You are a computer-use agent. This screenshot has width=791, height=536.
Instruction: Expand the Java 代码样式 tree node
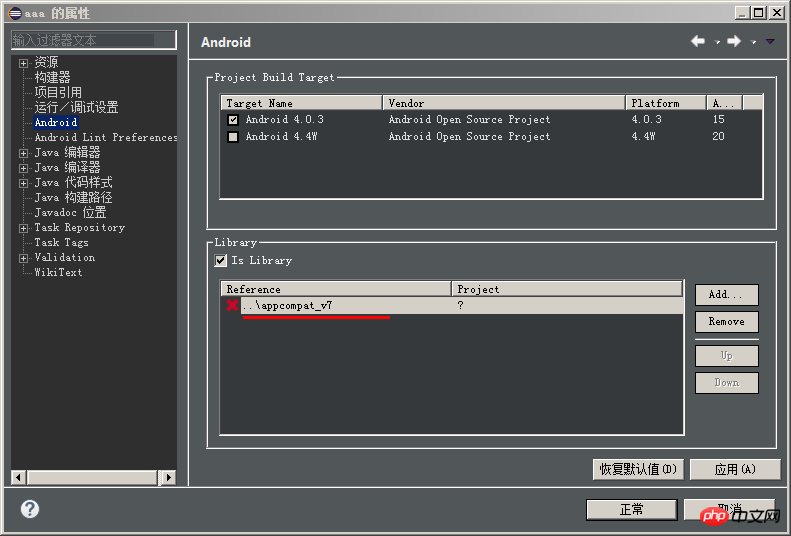tap(23, 184)
